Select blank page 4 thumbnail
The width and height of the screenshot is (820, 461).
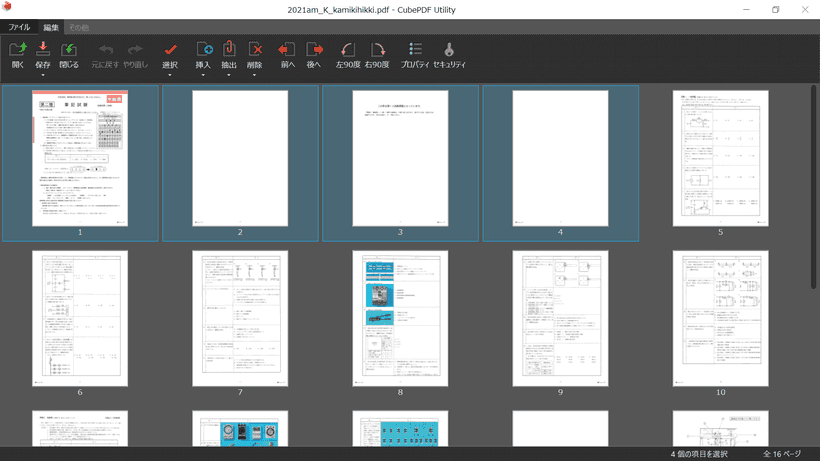(560, 158)
